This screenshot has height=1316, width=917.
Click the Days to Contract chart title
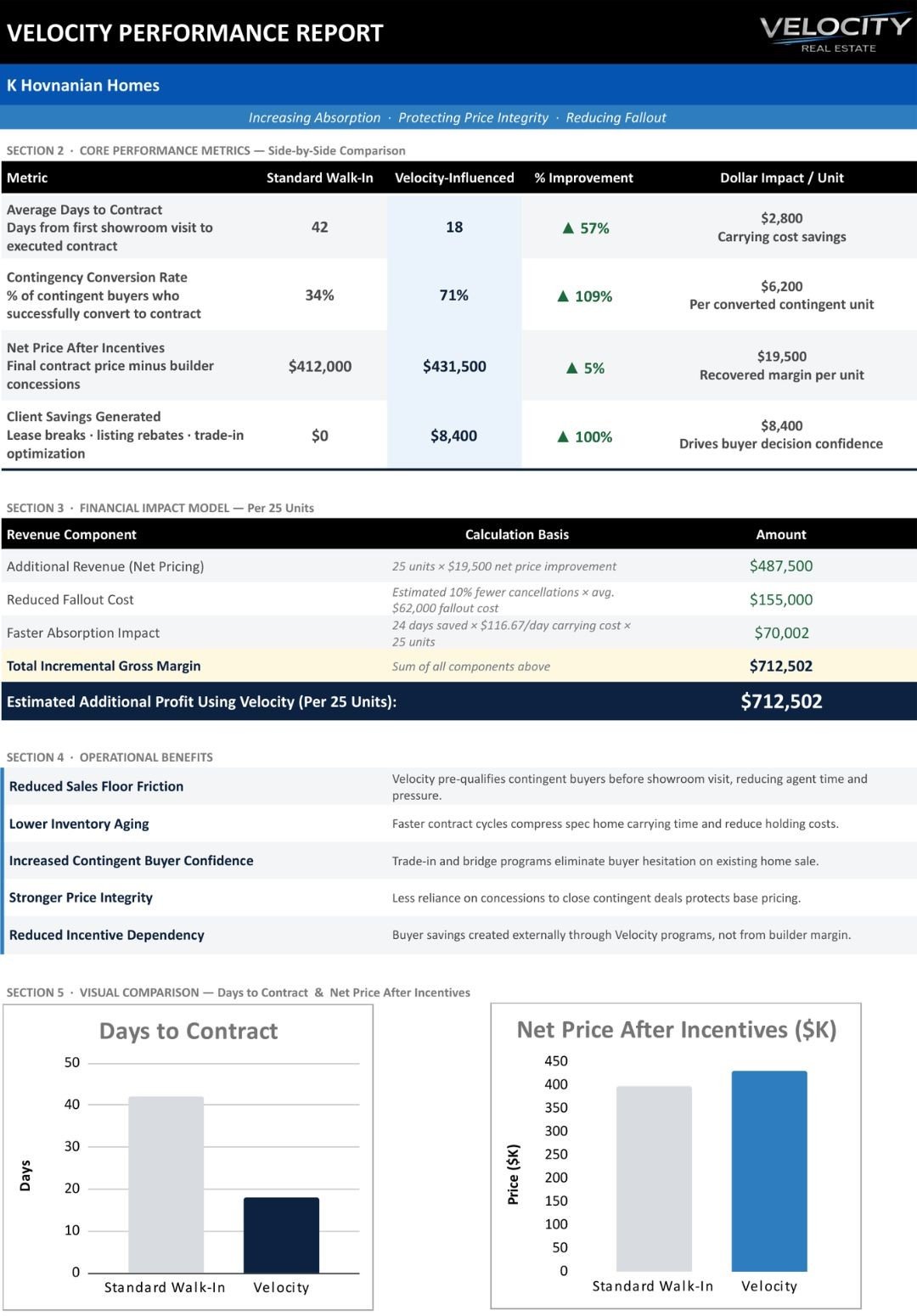188,1032
